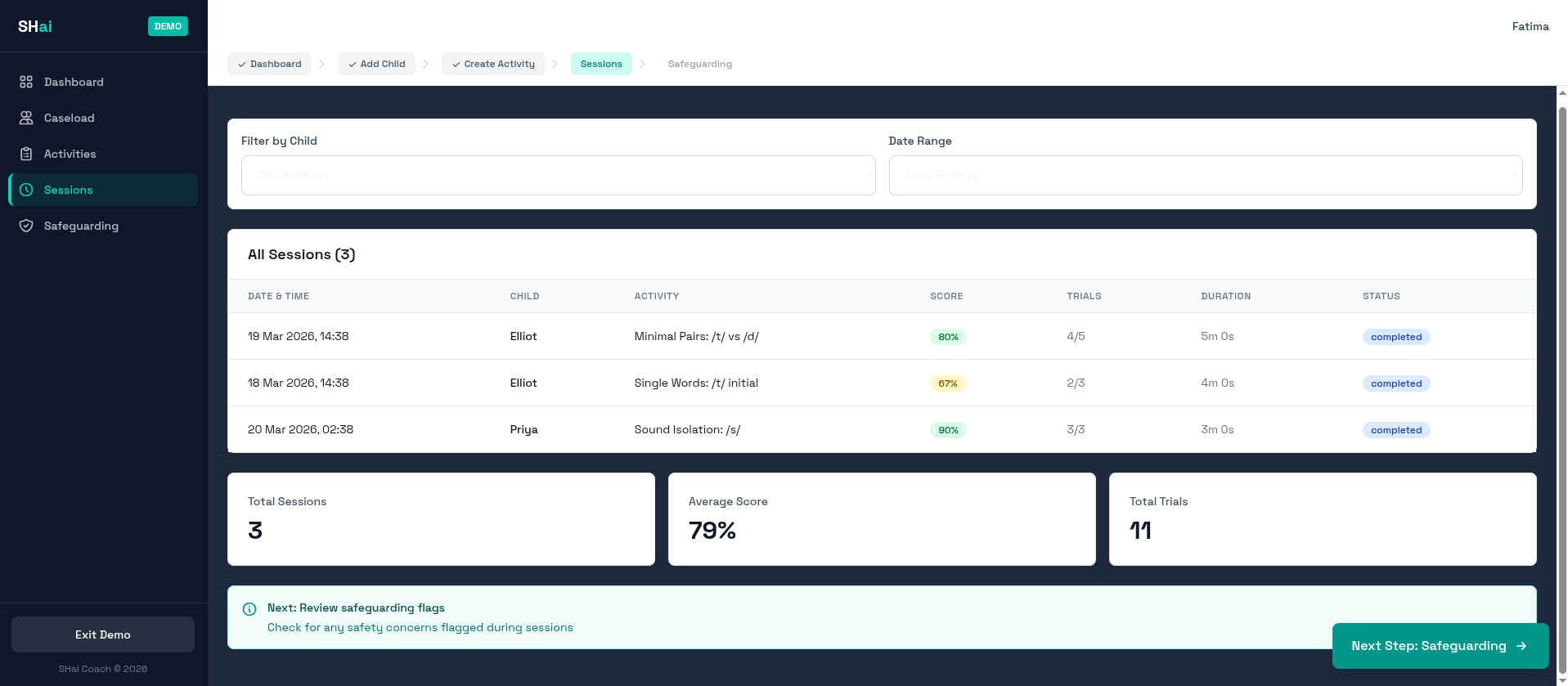Go to Dashboard breadcrumb step
The image size is (1568, 686).
click(x=269, y=64)
